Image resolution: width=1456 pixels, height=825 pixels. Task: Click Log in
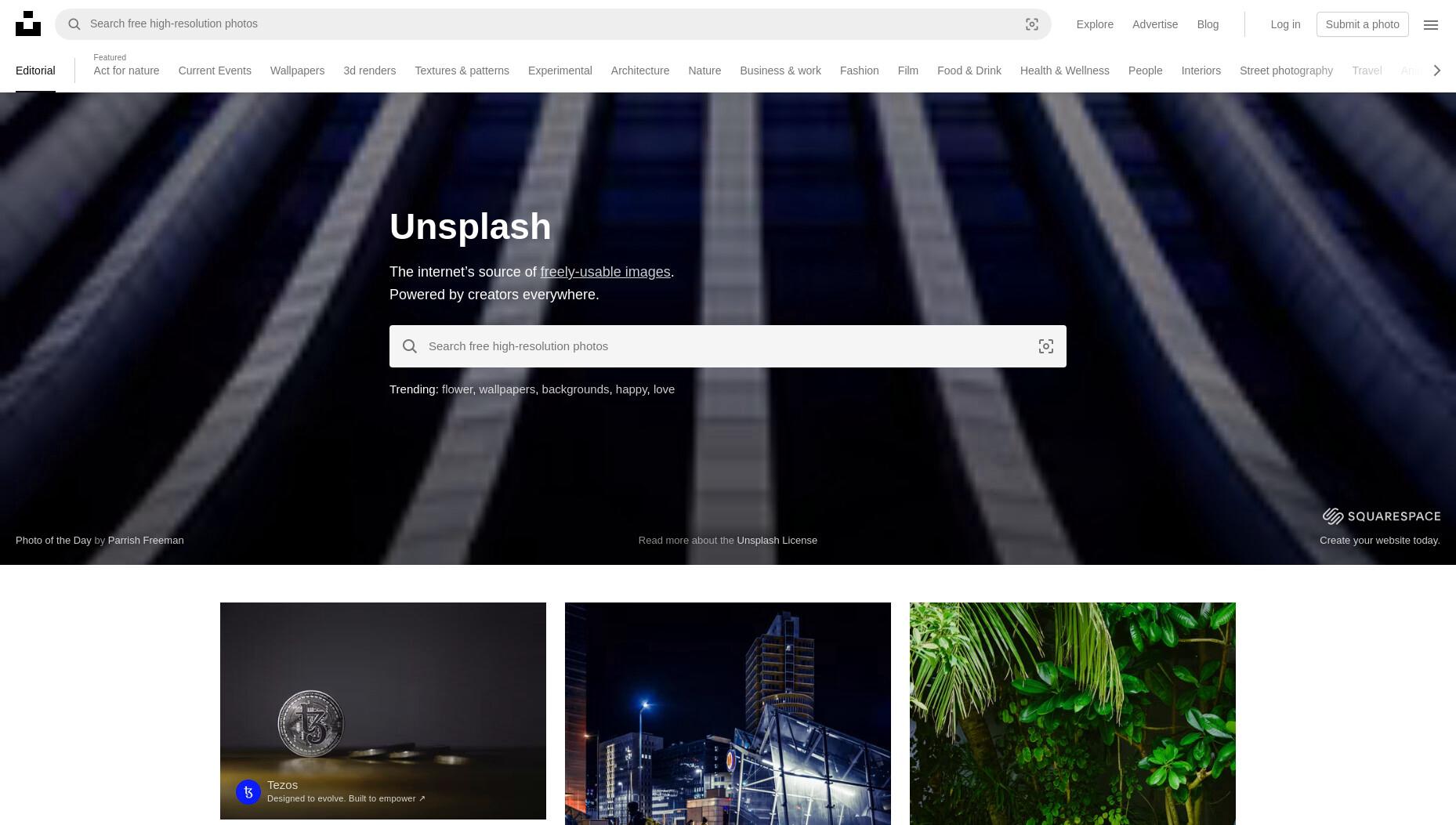[x=1285, y=24]
